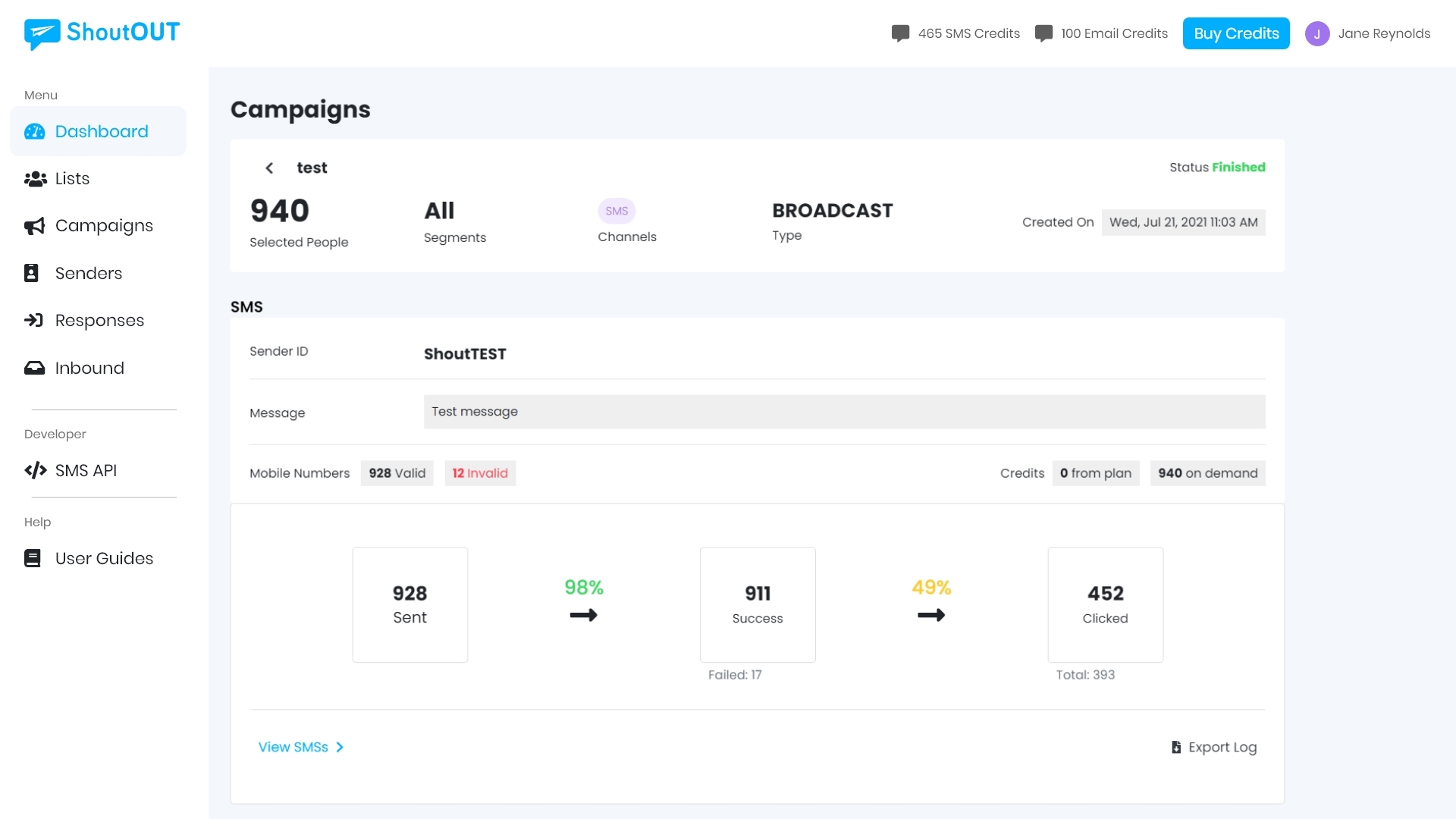Go back using the chevron beside test
Viewport: 1456px width, 819px height.
click(269, 168)
